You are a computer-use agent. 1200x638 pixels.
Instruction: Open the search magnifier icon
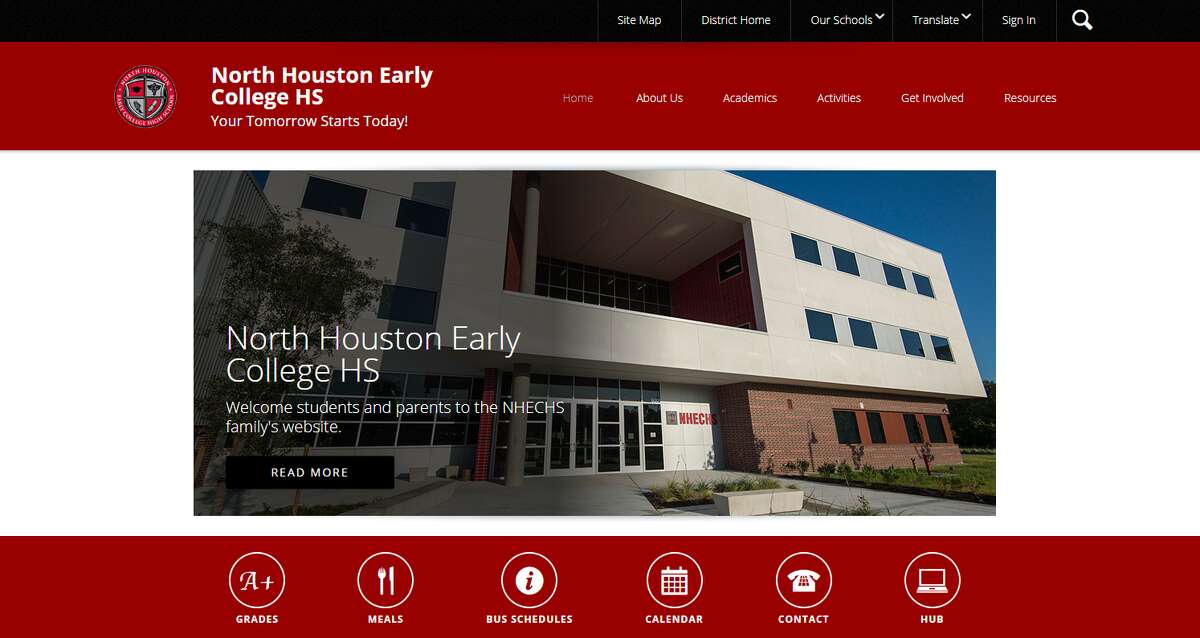tap(1082, 20)
